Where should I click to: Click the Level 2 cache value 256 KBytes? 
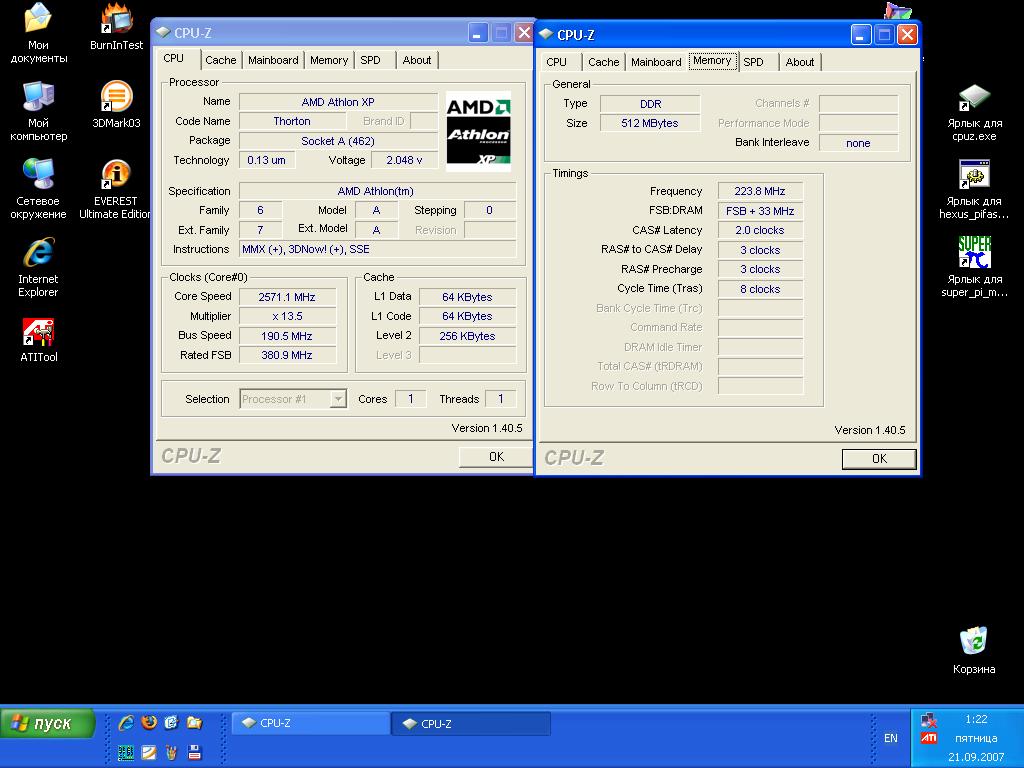[468, 336]
